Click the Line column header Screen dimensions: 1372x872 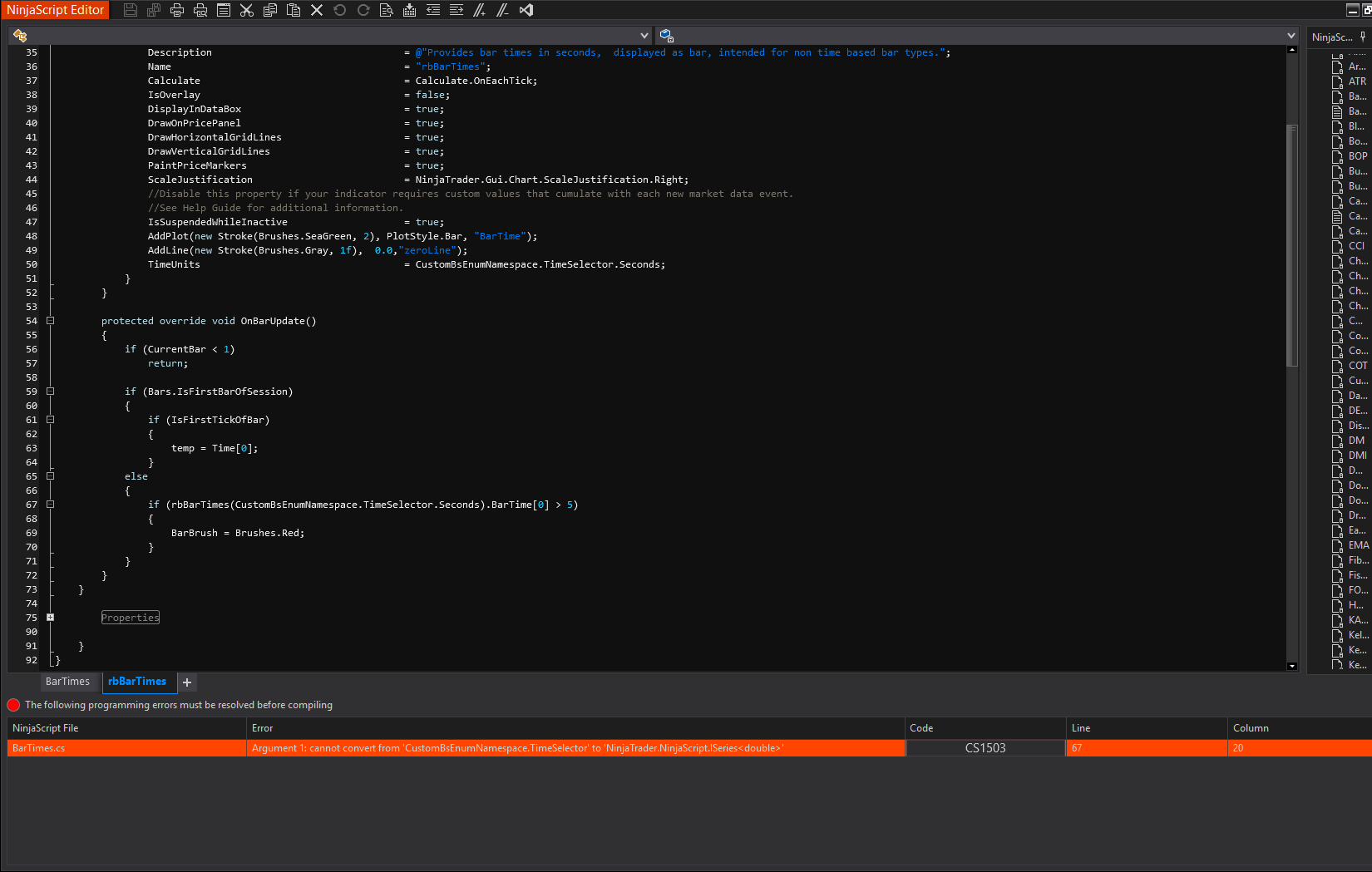tap(1147, 728)
